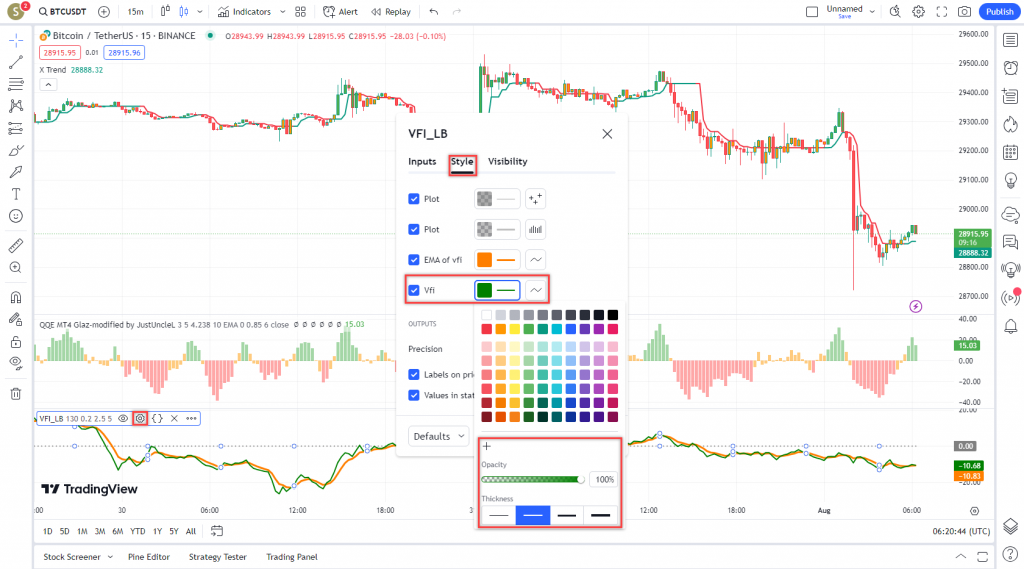Viewport: 1024px width, 569px height.
Task: Toggle VFI_LB visibility eye icon
Action: tap(123, 418)
